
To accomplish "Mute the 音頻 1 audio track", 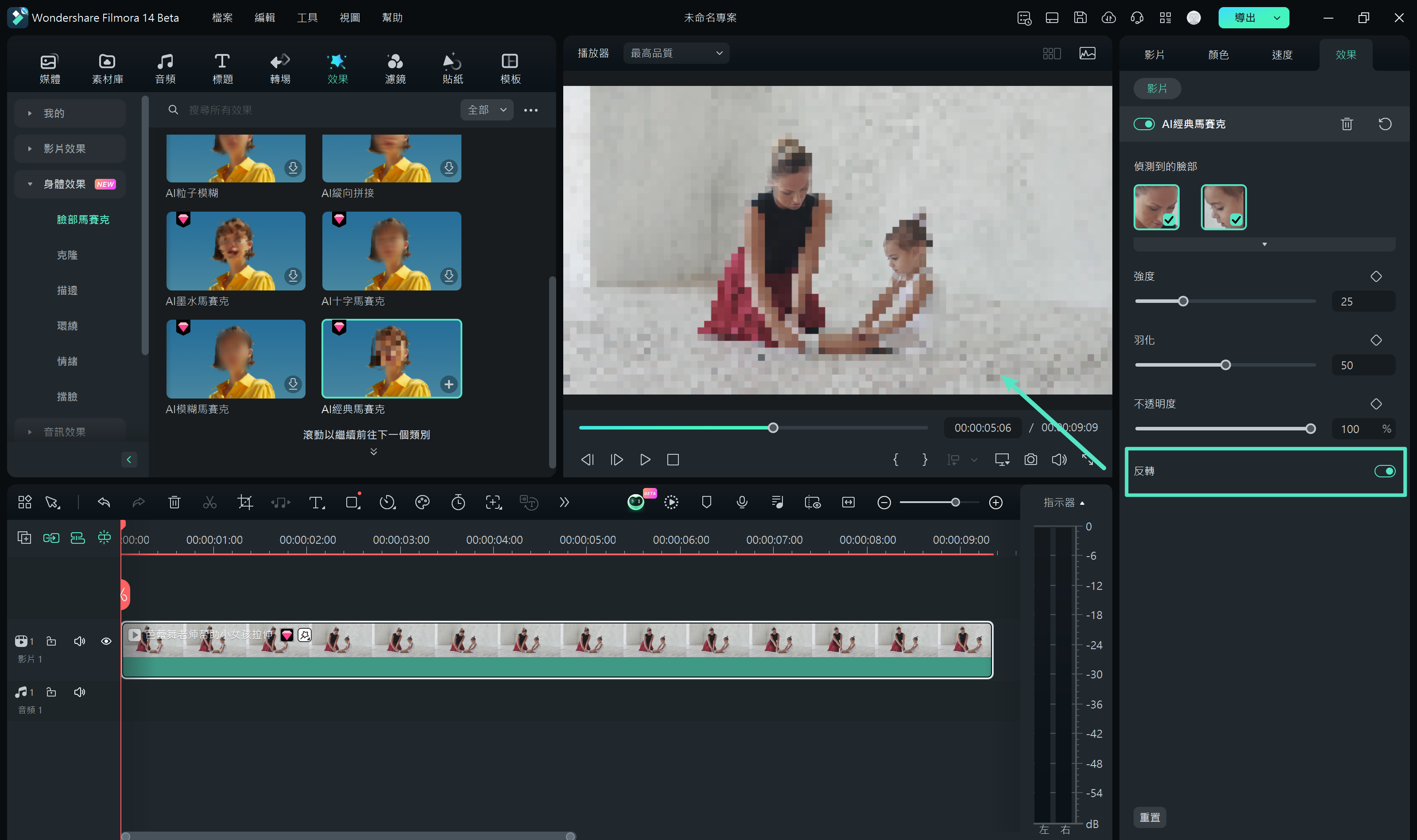I will pos(79,692).
